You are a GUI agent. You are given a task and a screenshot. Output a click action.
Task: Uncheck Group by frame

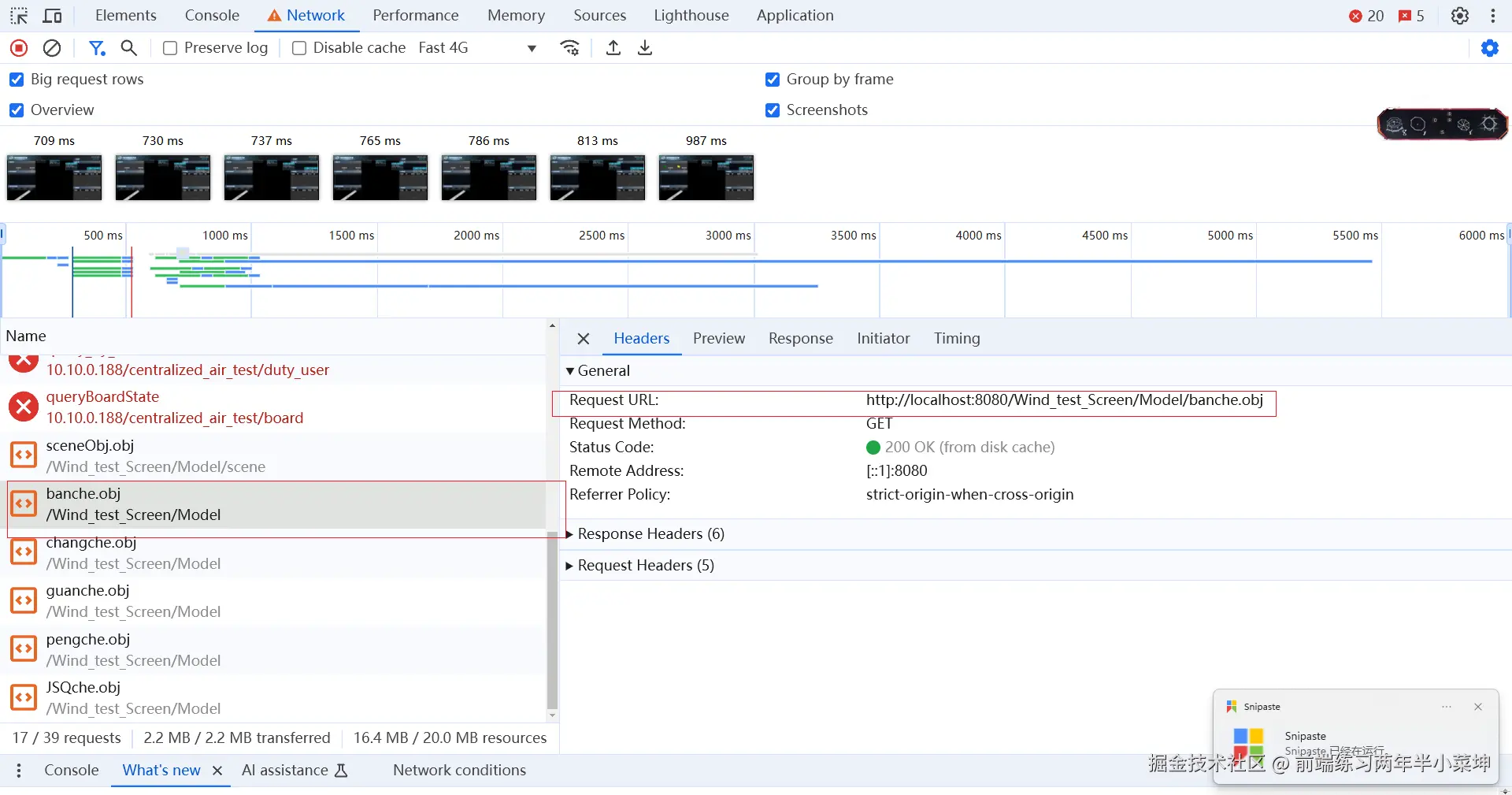773,80
